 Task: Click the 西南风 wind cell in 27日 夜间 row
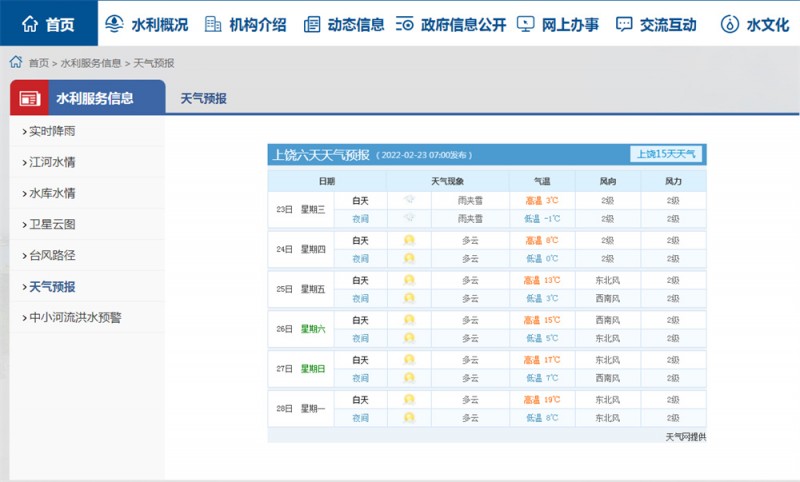click(x=608, y=378)
